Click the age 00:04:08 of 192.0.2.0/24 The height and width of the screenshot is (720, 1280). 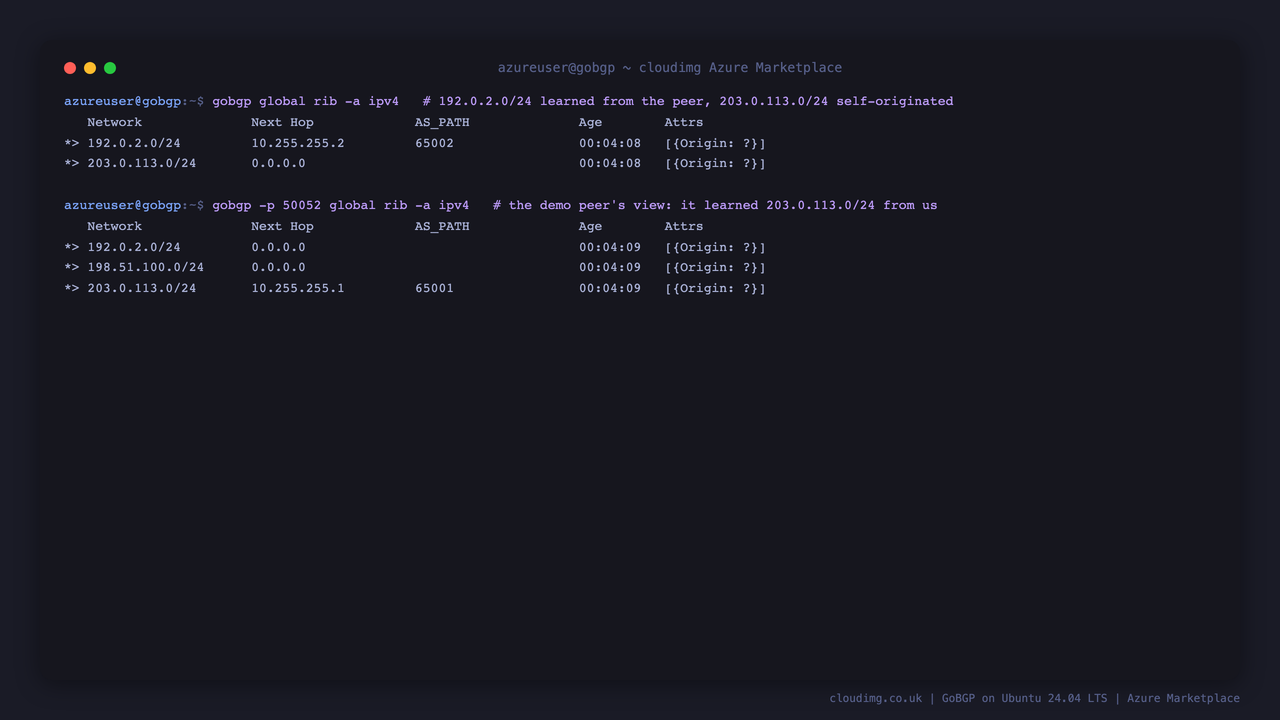tap(610, 143)
